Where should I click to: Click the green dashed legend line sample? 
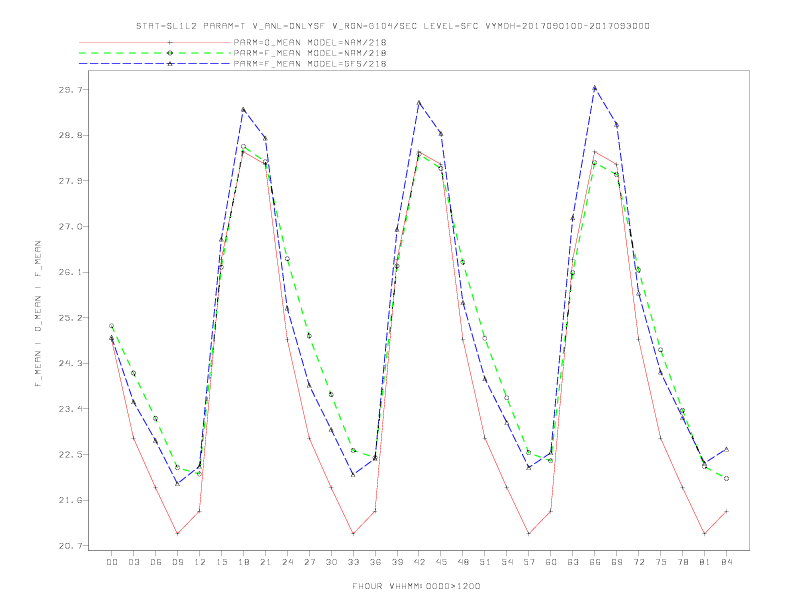tap(155, 53)
